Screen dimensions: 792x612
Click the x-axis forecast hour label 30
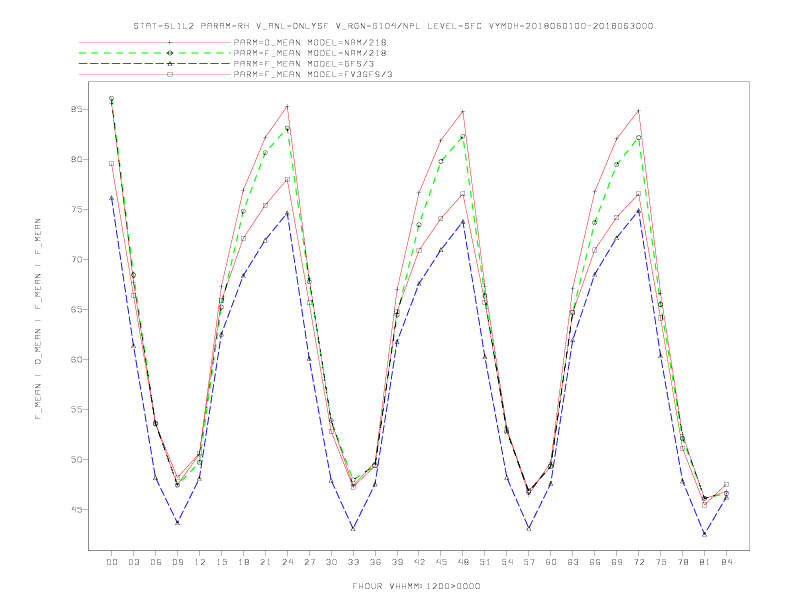(x=331, y=562)
